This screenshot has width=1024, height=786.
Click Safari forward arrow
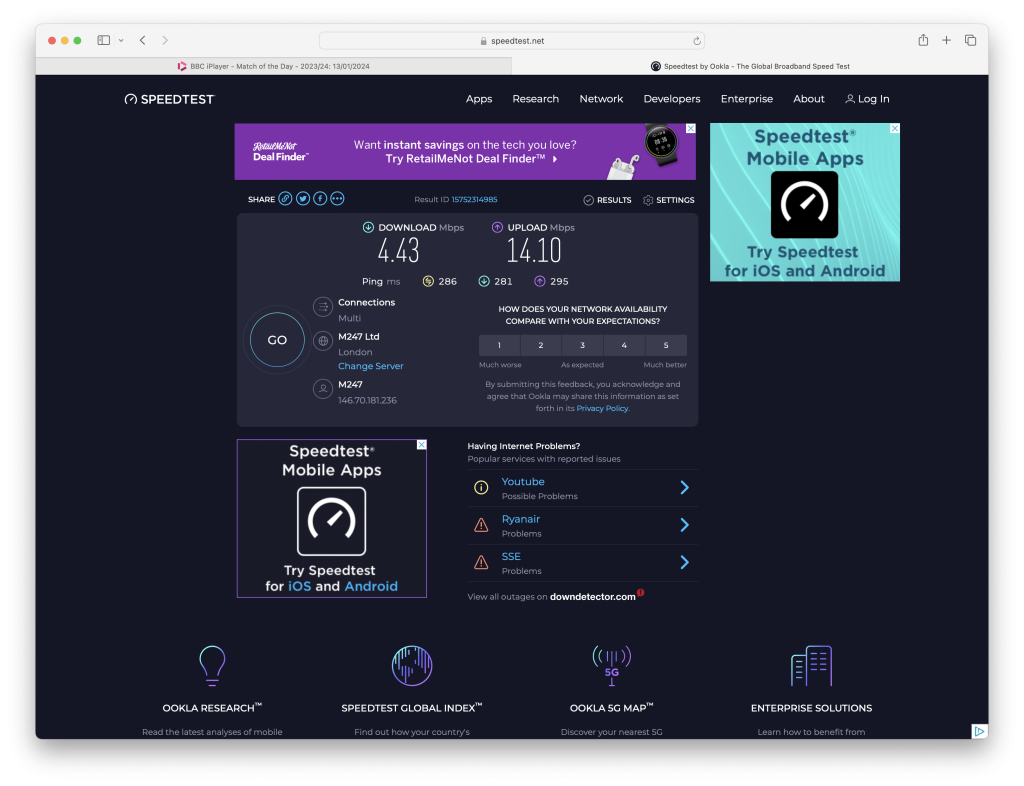click(165, 40)
